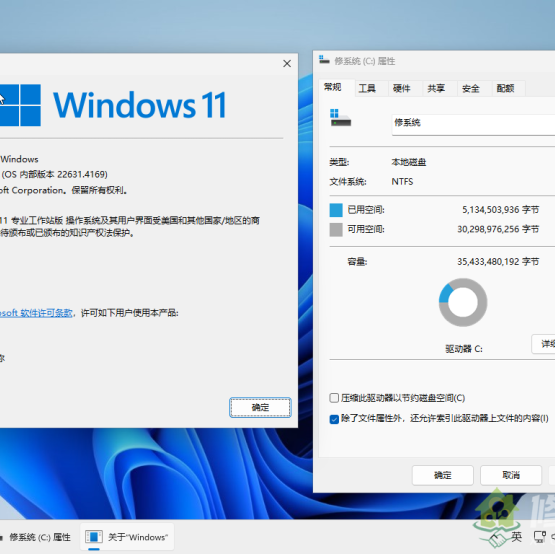The height and width of the screenshot is (554, 555).
Task: Click the blue 已用空间 color swatch
Action: 336,210
